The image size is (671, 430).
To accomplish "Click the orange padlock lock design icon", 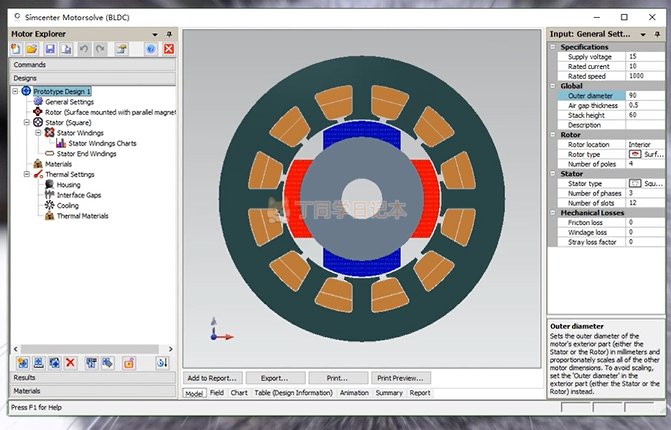I will (129, 362).
